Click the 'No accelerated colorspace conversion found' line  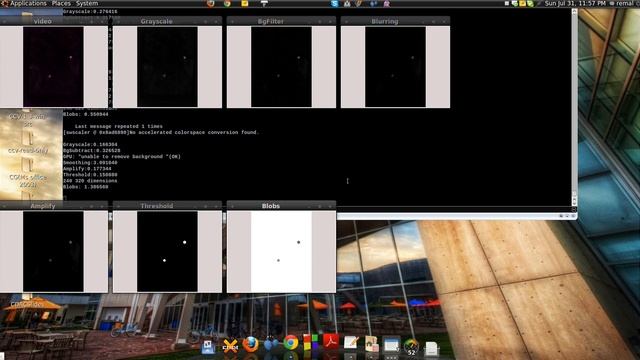pos(161,132)
